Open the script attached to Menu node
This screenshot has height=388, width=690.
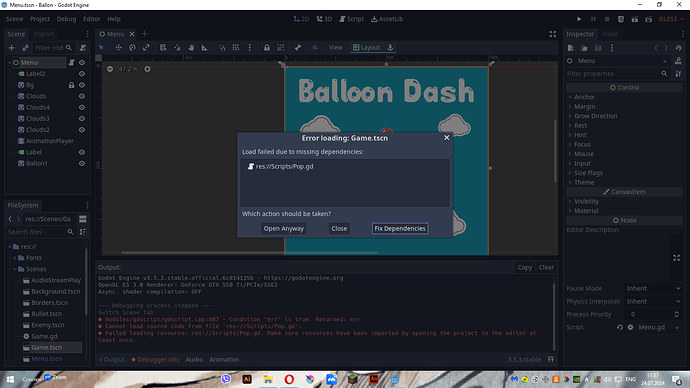(71, 62)
